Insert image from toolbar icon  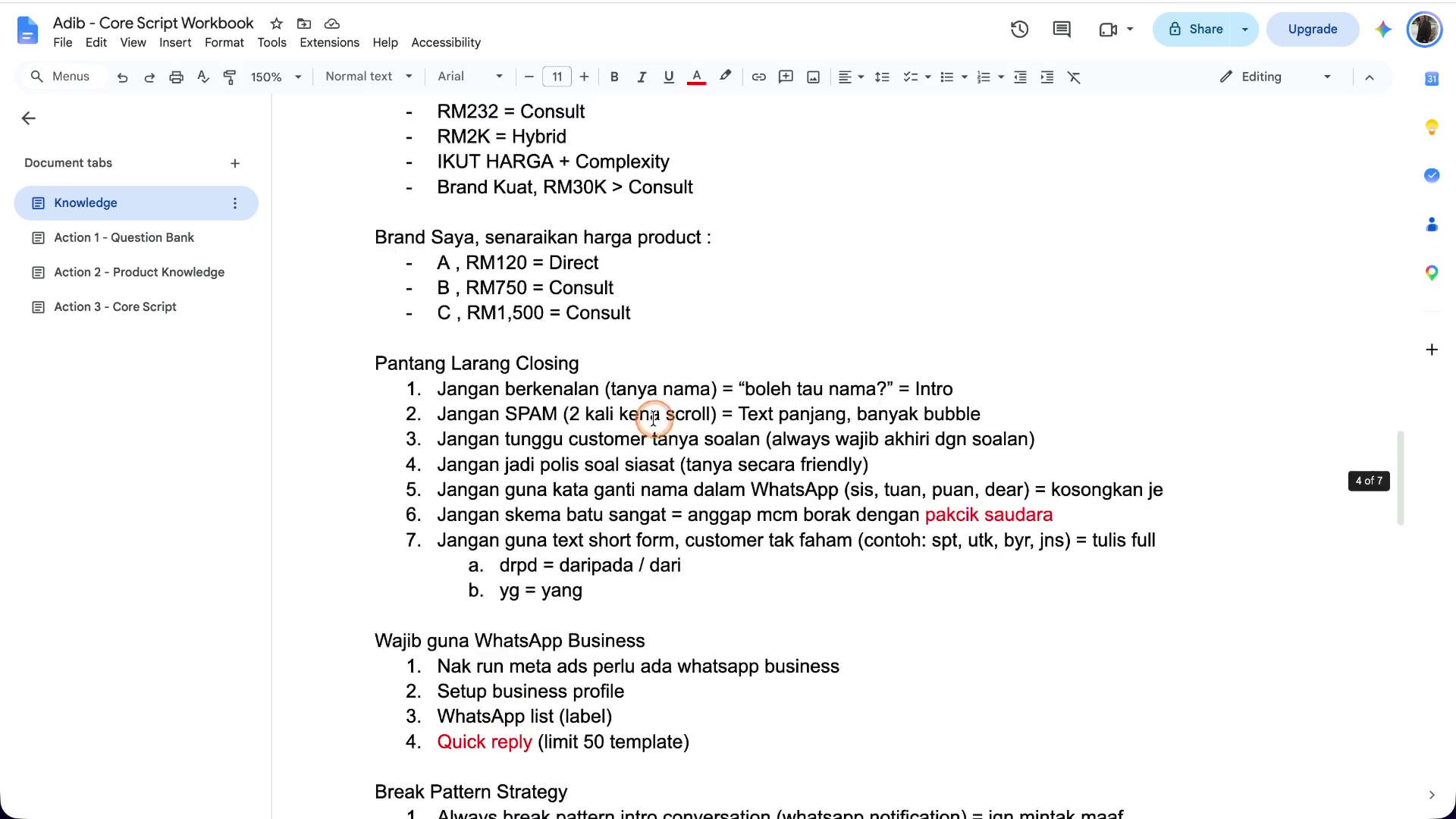[x=813, y=77]
